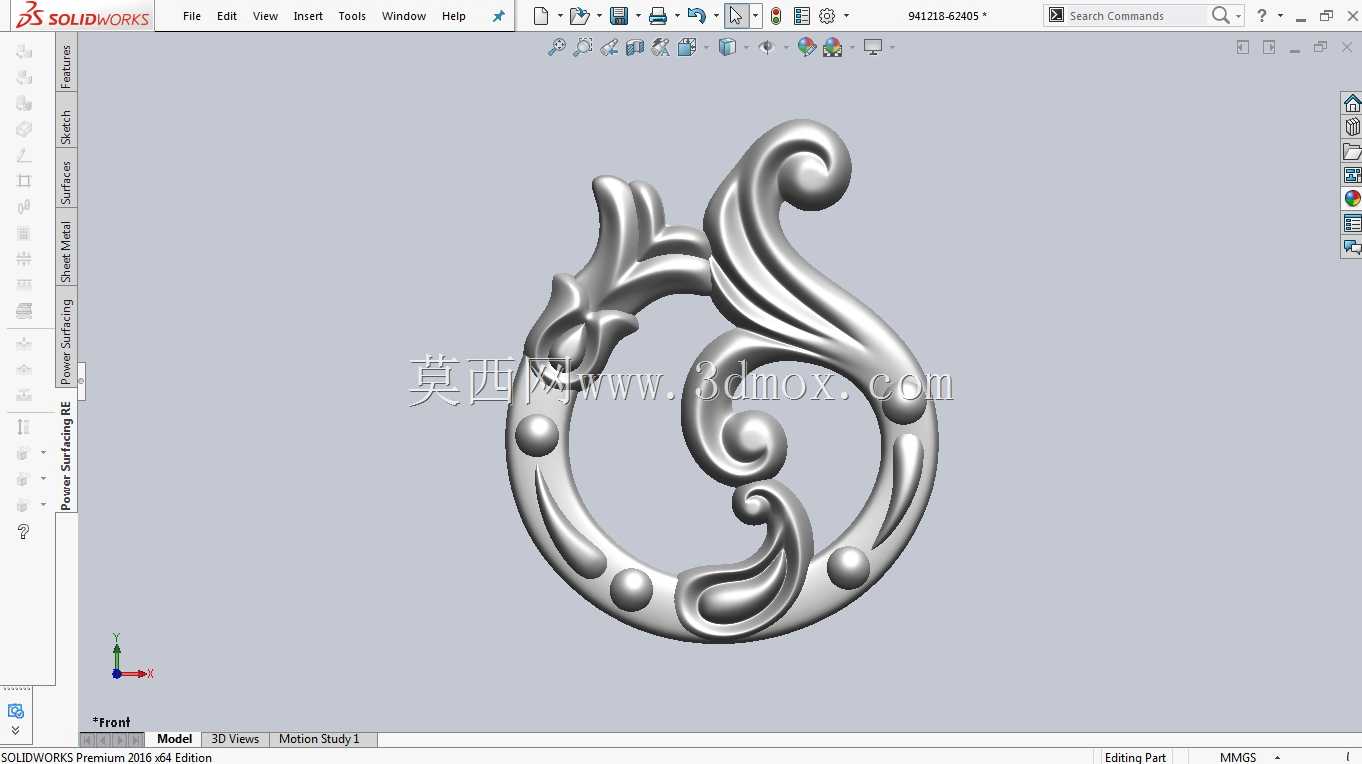Viewport: 1362px width, 764px height.
Task: Open the Options gear icon
Action: [827, 16]
